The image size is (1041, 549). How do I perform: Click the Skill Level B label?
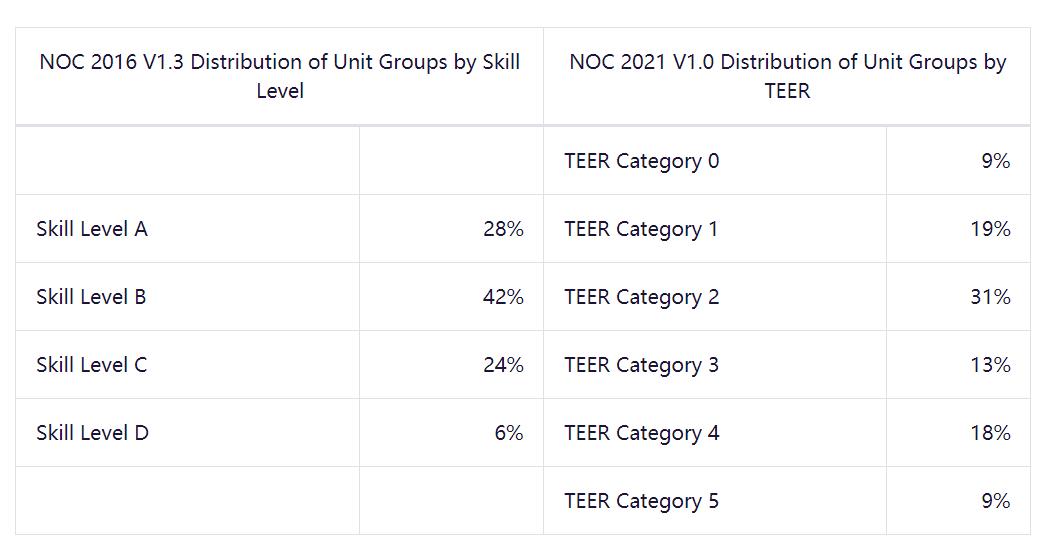click(x=91, y=297)
